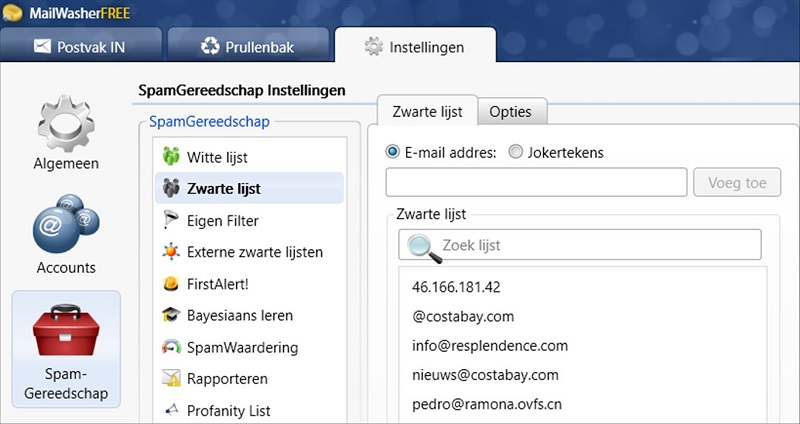Select the Jokertekens radio button

[515, 152]
